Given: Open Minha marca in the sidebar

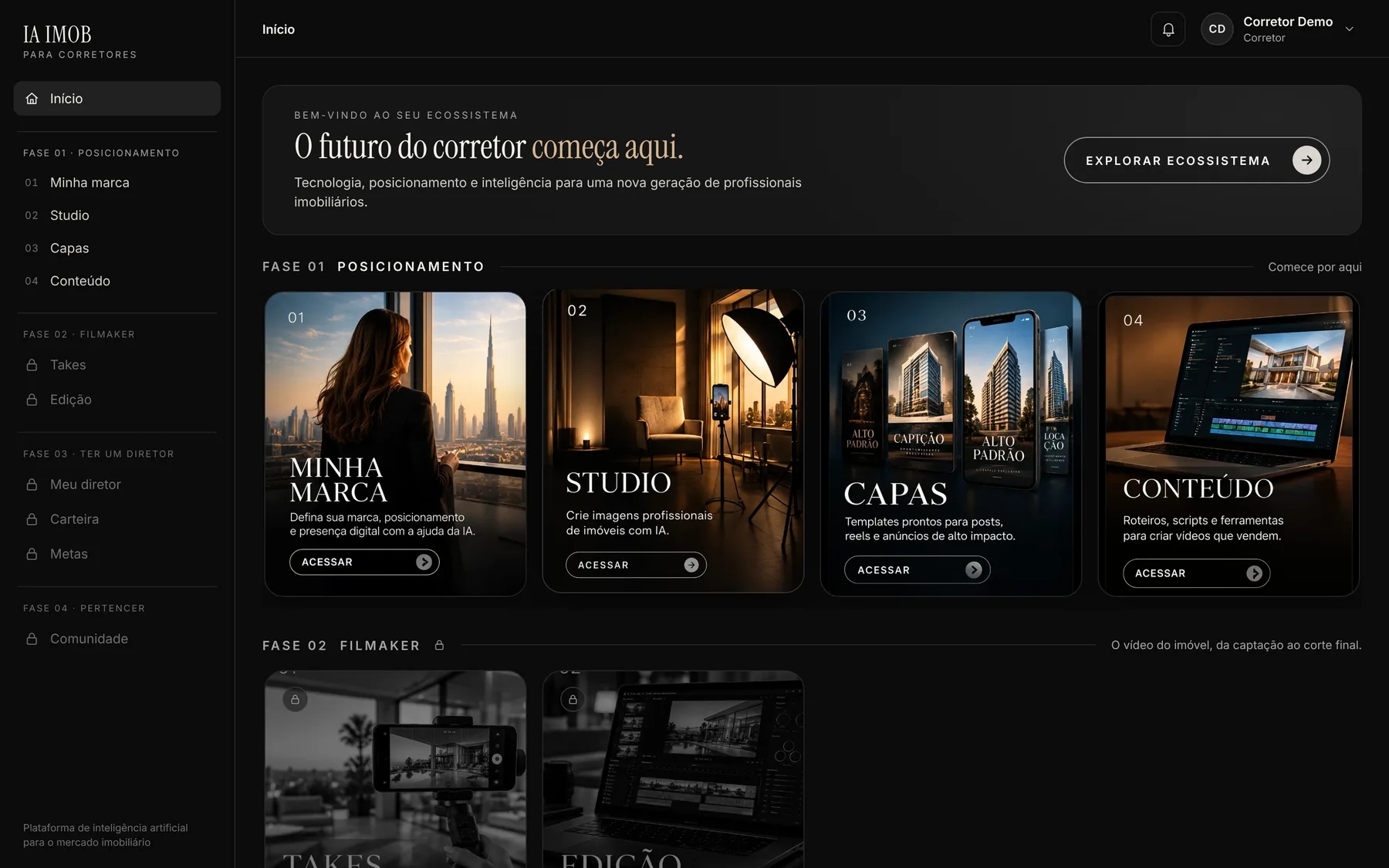Looking at the screenshot, I should [90, 183].
